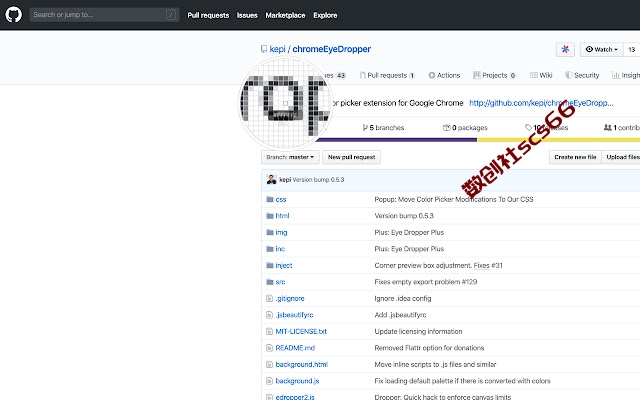Open commit 'Move inline scripts to .js files'
This screenshot has width=640, height=400.
tap(435, 364)
